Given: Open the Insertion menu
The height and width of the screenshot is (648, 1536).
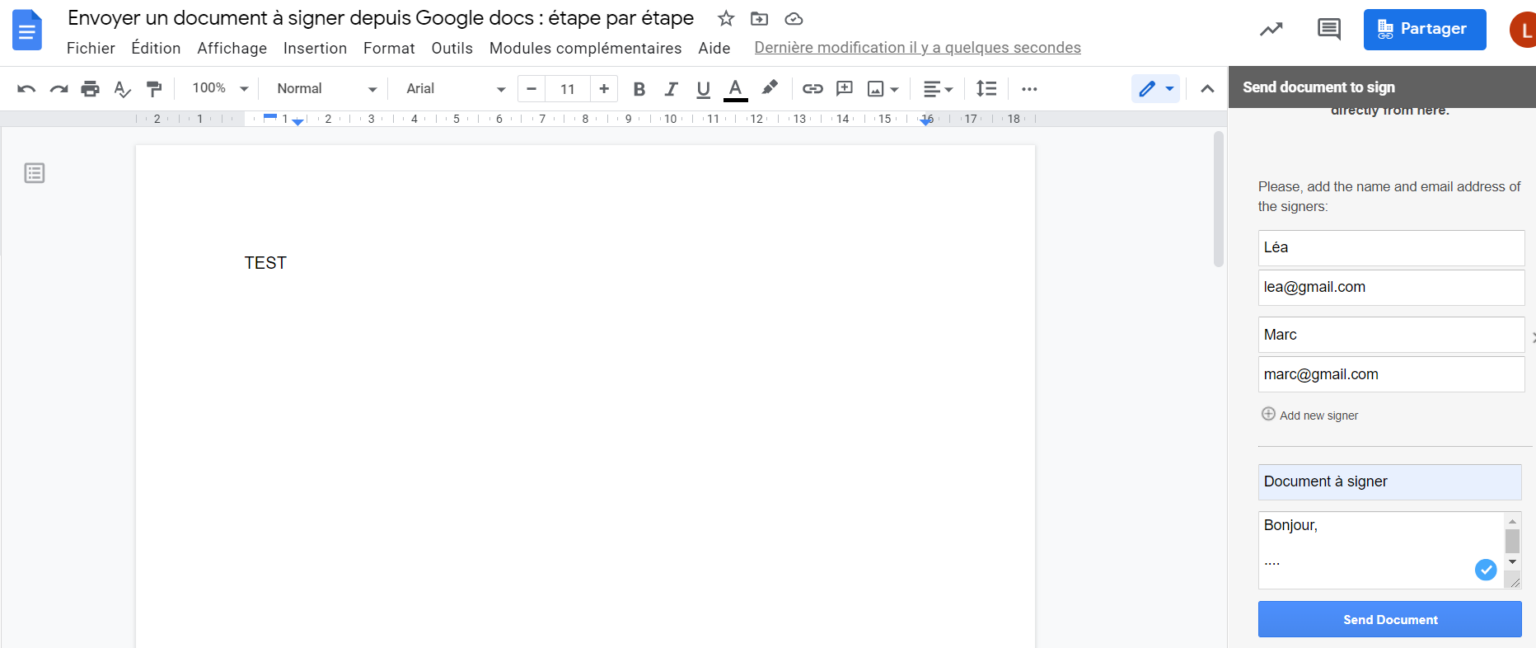Looking at the screenshot, I should click(315, 47).
